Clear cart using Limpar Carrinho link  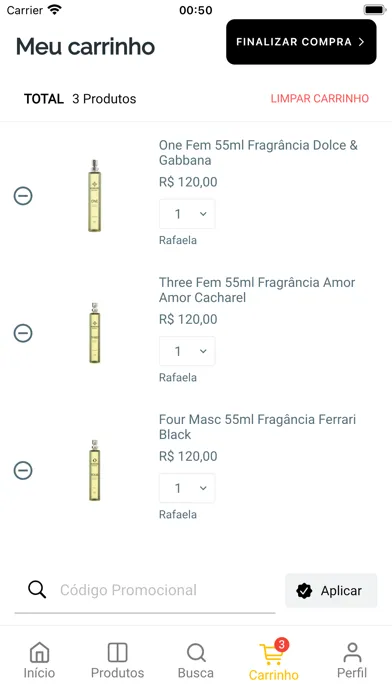[320, 99]
